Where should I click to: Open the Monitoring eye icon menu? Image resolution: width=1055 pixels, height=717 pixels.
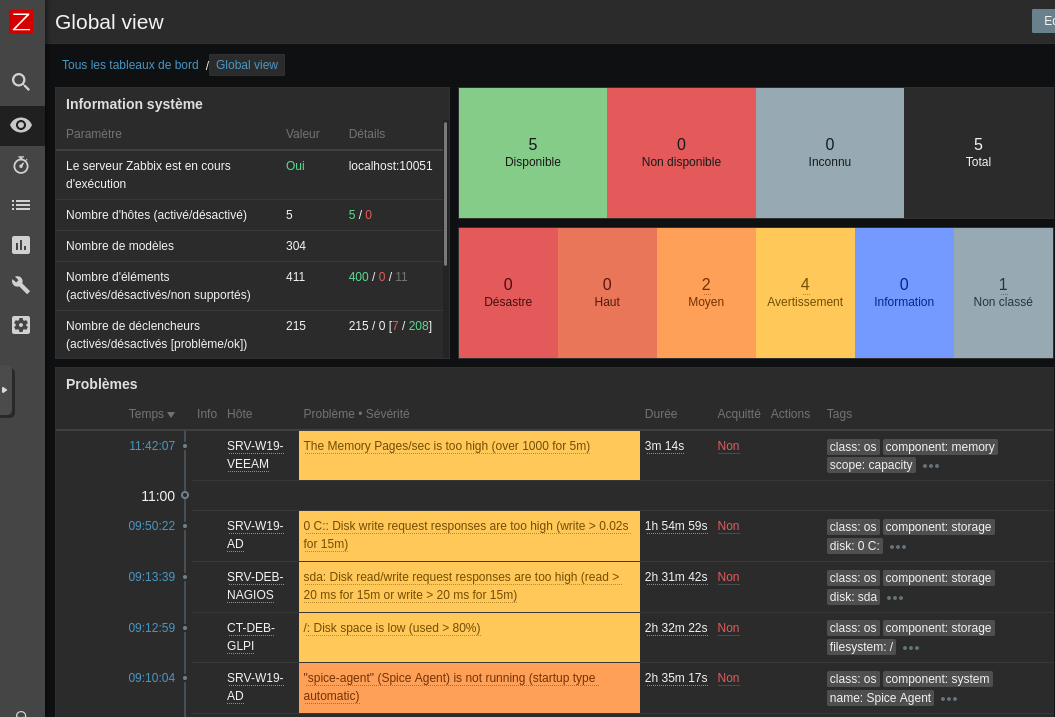tap(21, 125)
